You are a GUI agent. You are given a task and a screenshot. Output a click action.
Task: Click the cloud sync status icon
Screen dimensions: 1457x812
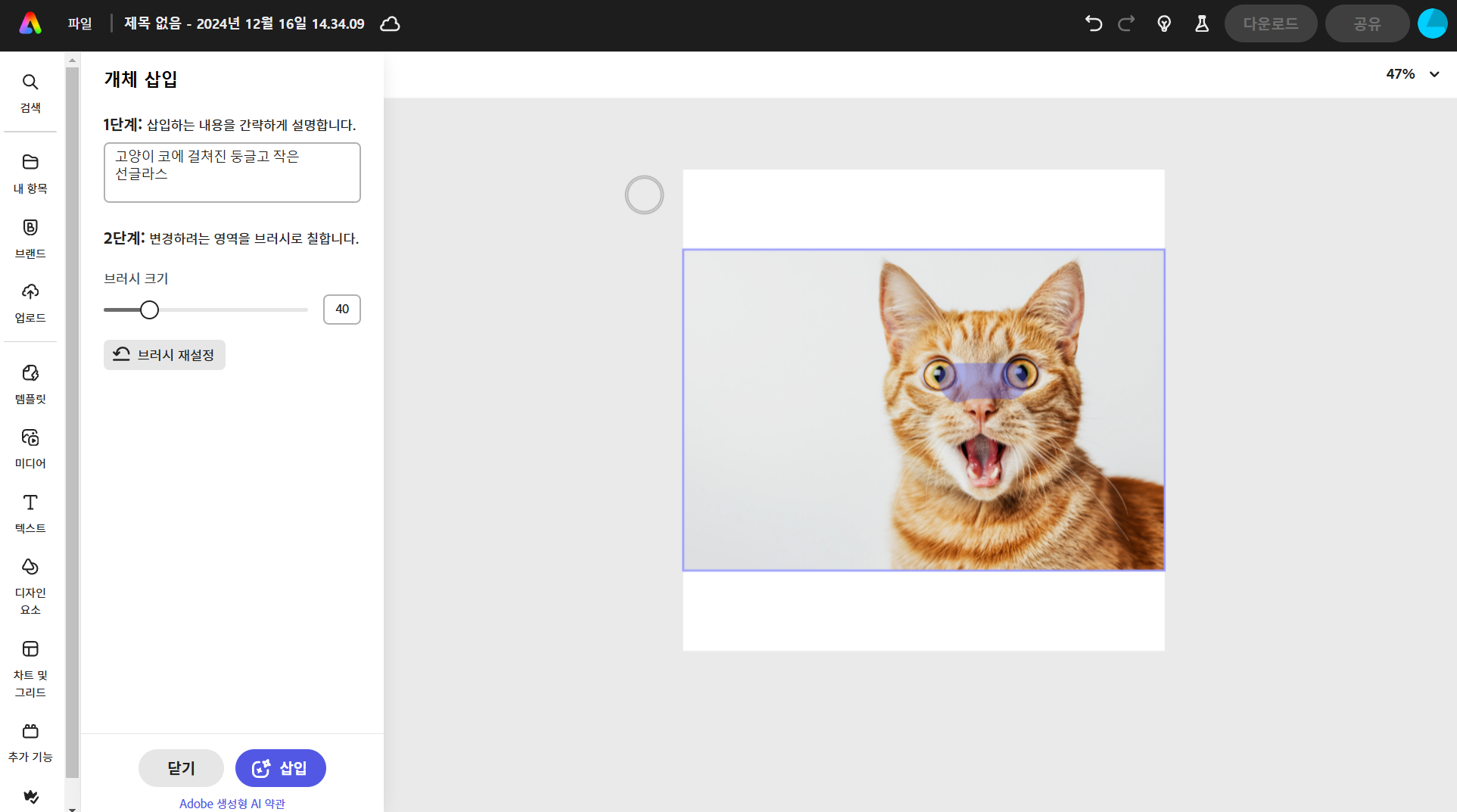pos(390,24)
